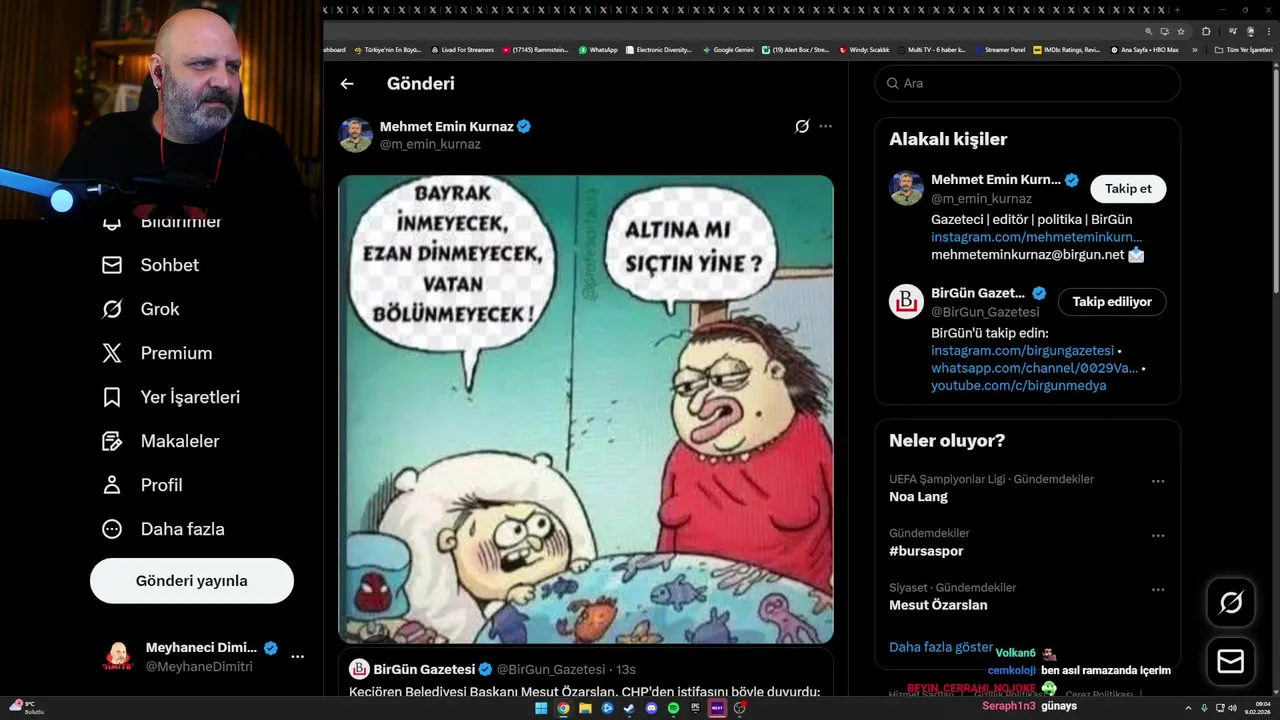Image resolution: width=1280 pixels, height=720 pixels.
Task: Open the Windows Start button
Action: [541, 708]
